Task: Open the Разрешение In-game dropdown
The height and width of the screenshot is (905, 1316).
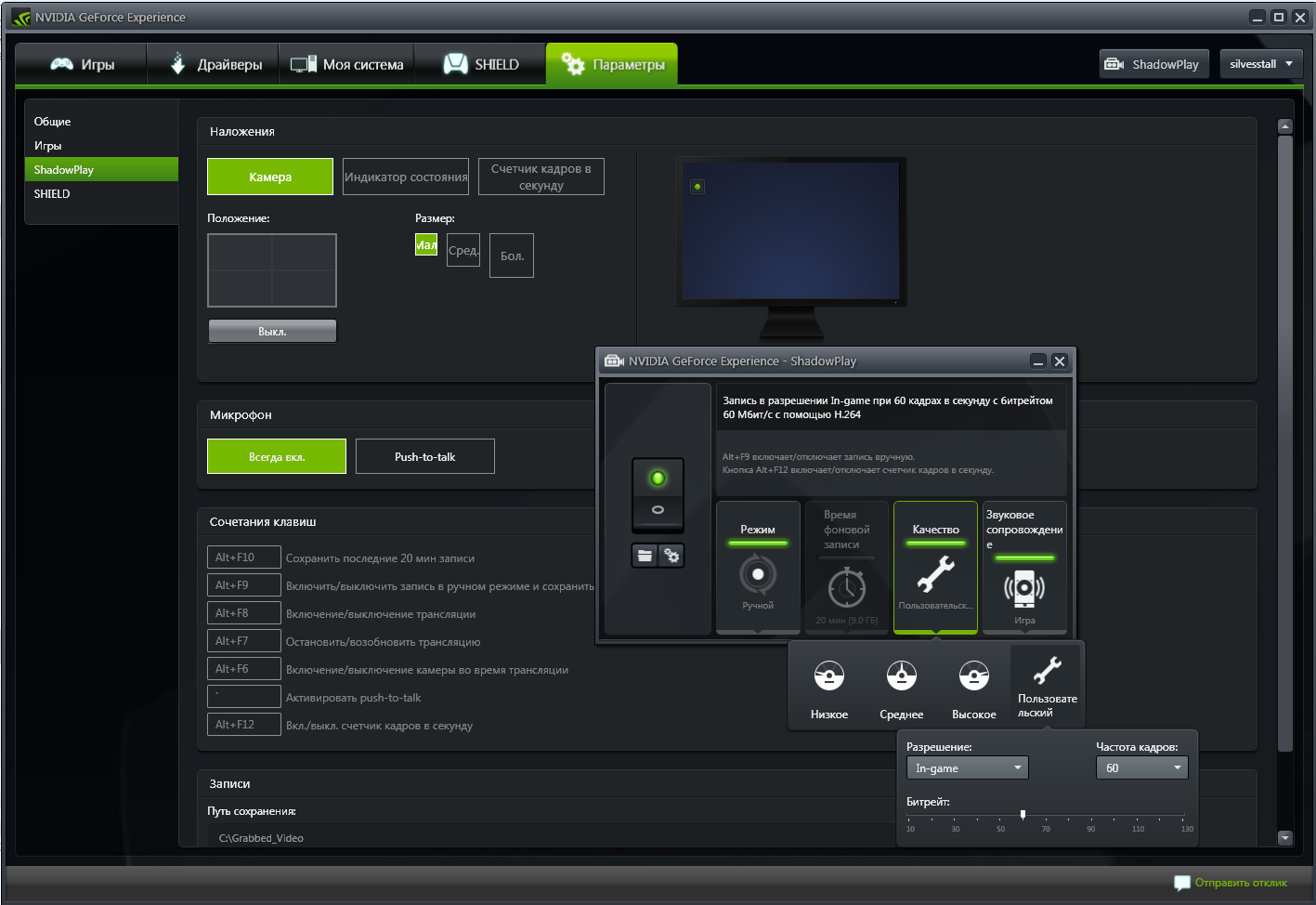Action: click(x=967, y=768)
